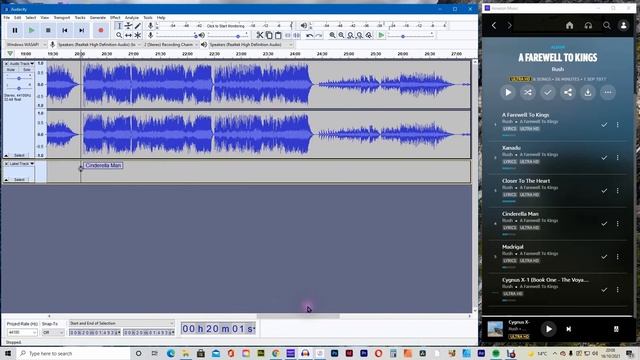
Task: Toggle Solo on the Audio Track
Action: click(x=27, y=70)
